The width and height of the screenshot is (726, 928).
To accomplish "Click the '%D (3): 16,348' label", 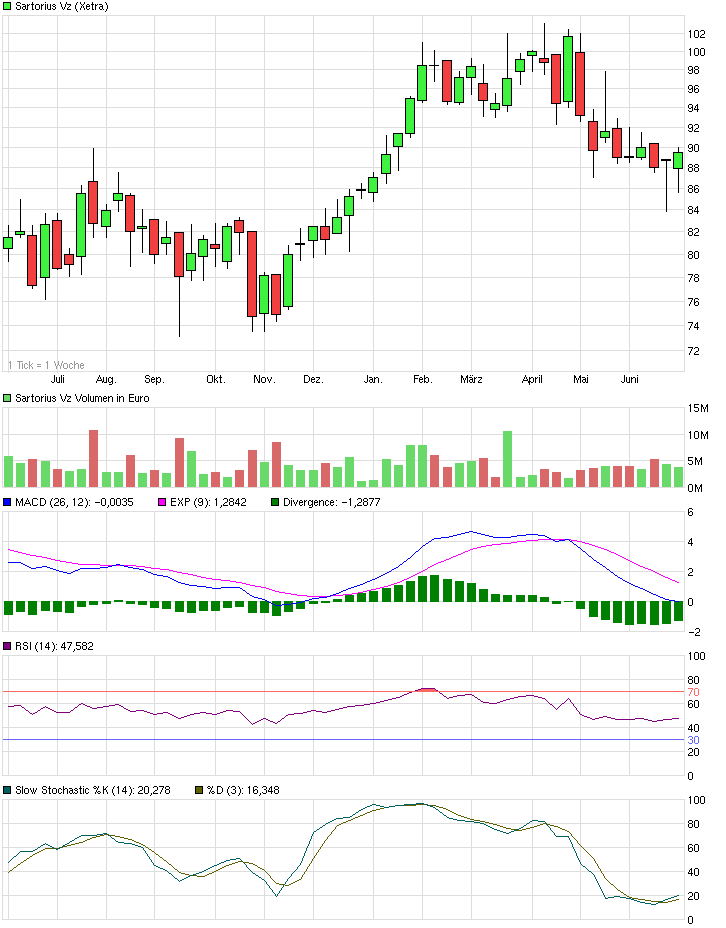I will (243, 790).
